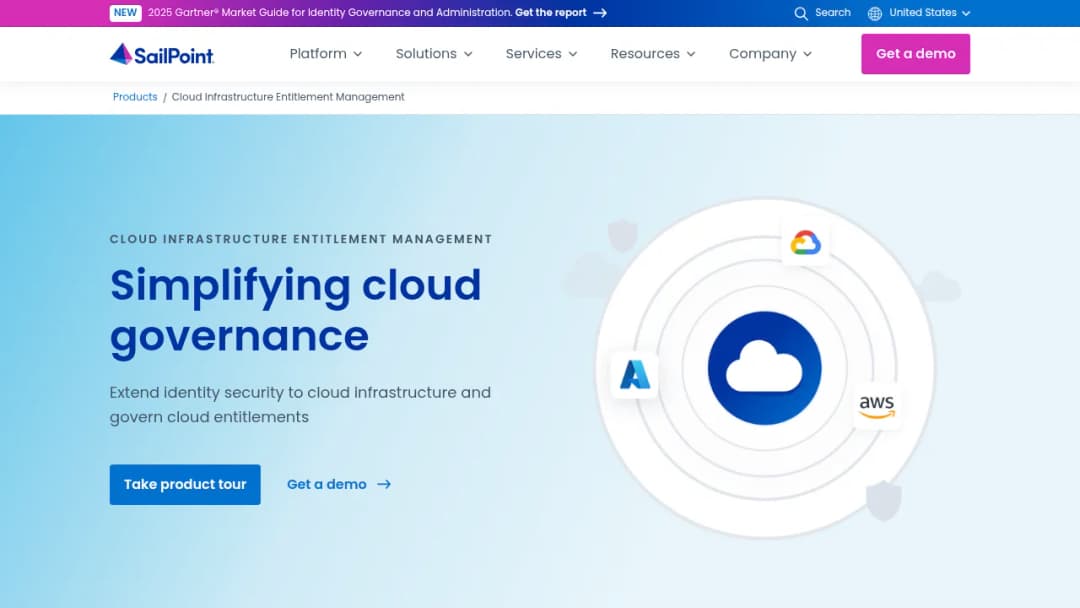Click the NEW badge in banner
Screen dimensions: 1080x608
coord(125,13)
